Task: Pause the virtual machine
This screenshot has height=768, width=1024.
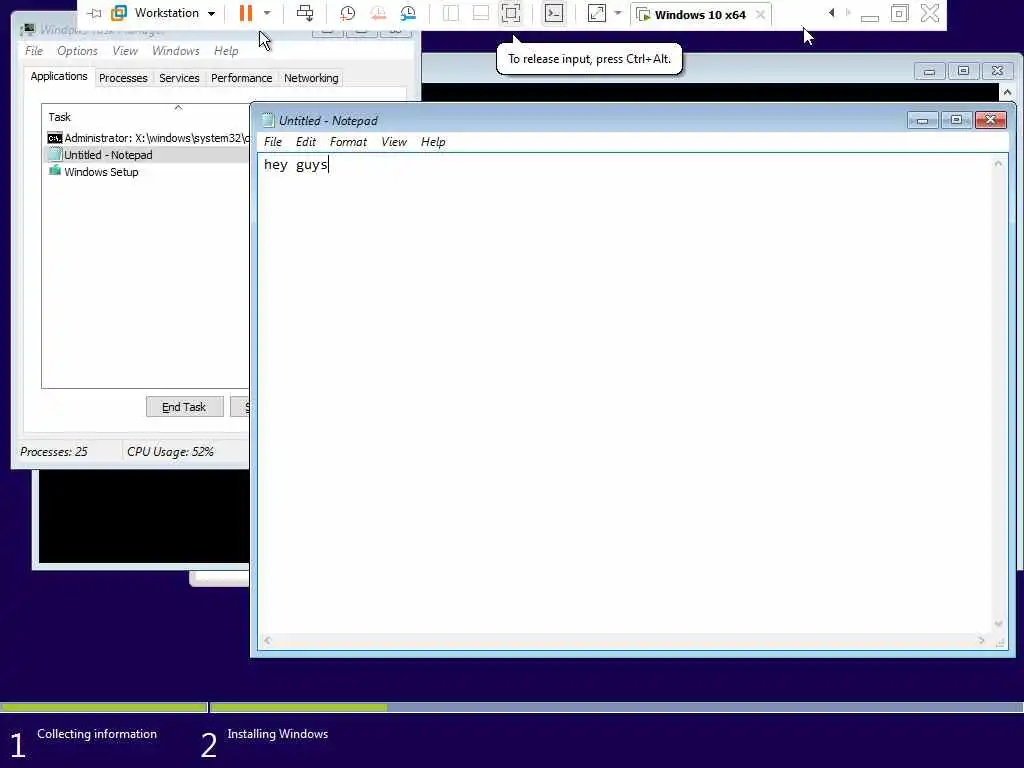Action: (x=246, y=13)
